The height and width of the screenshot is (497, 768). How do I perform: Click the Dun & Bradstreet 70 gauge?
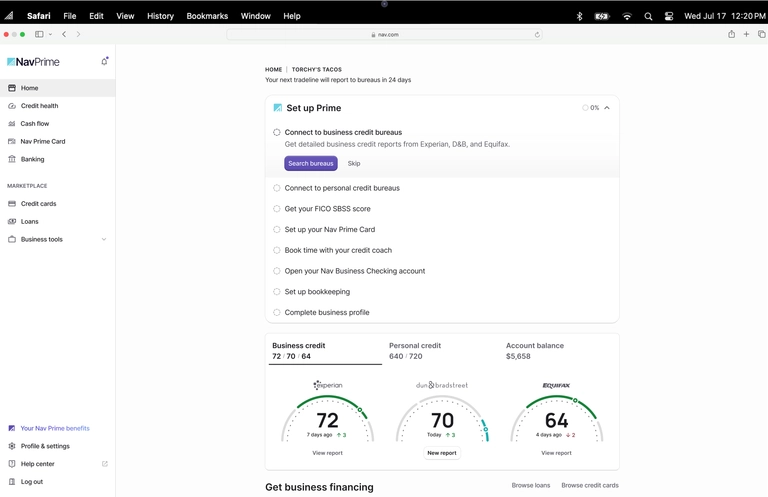pyautogui.click(x=442, y=419)
